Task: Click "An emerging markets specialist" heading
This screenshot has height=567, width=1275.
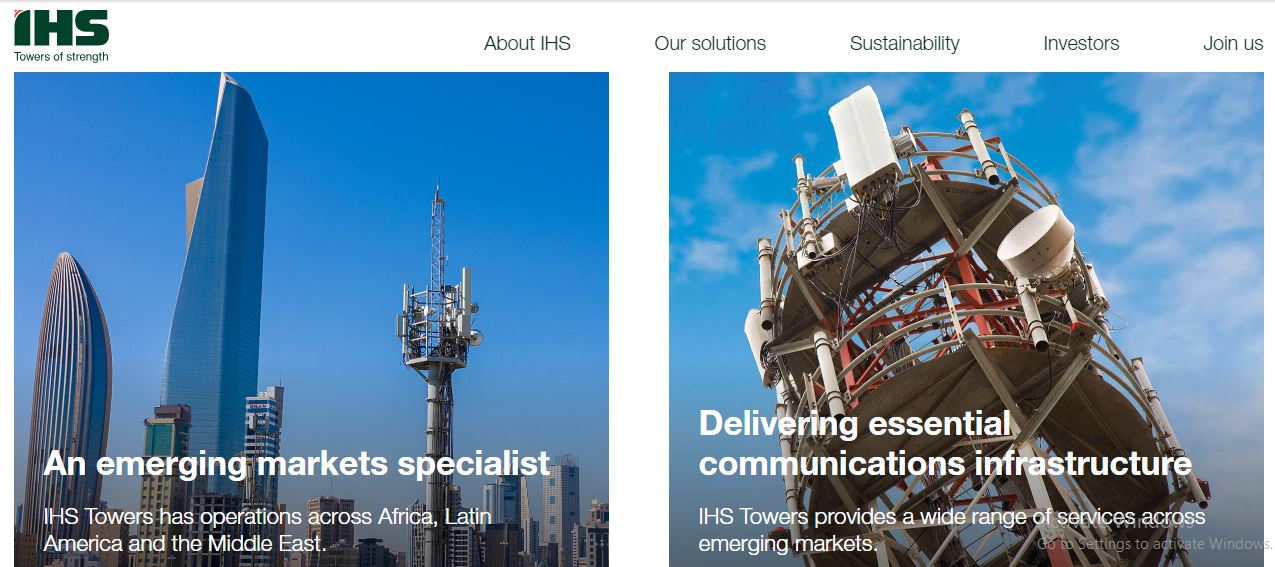Action: point(297,463)
